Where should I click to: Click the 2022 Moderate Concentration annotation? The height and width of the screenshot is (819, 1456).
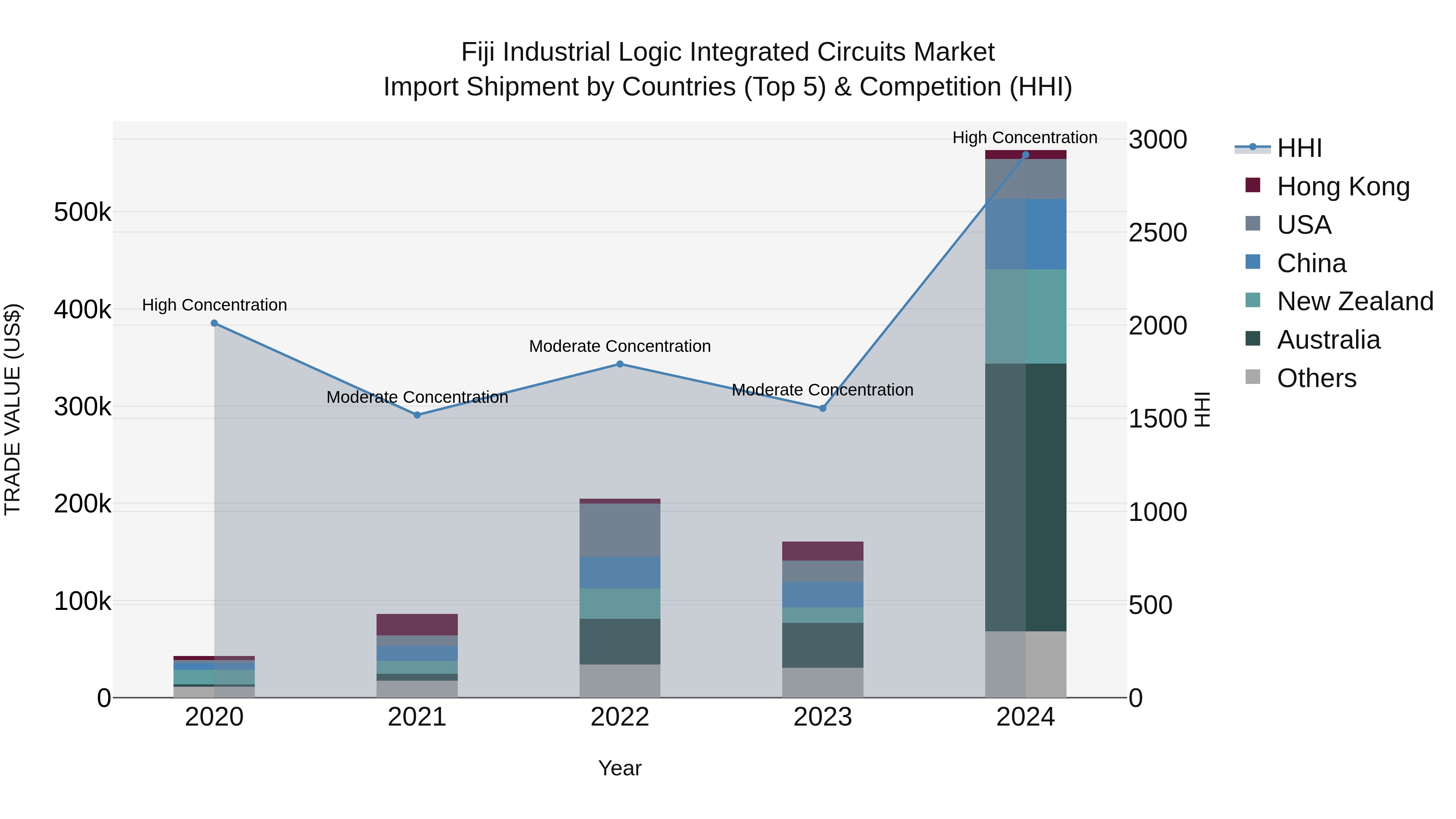(620, 347)
